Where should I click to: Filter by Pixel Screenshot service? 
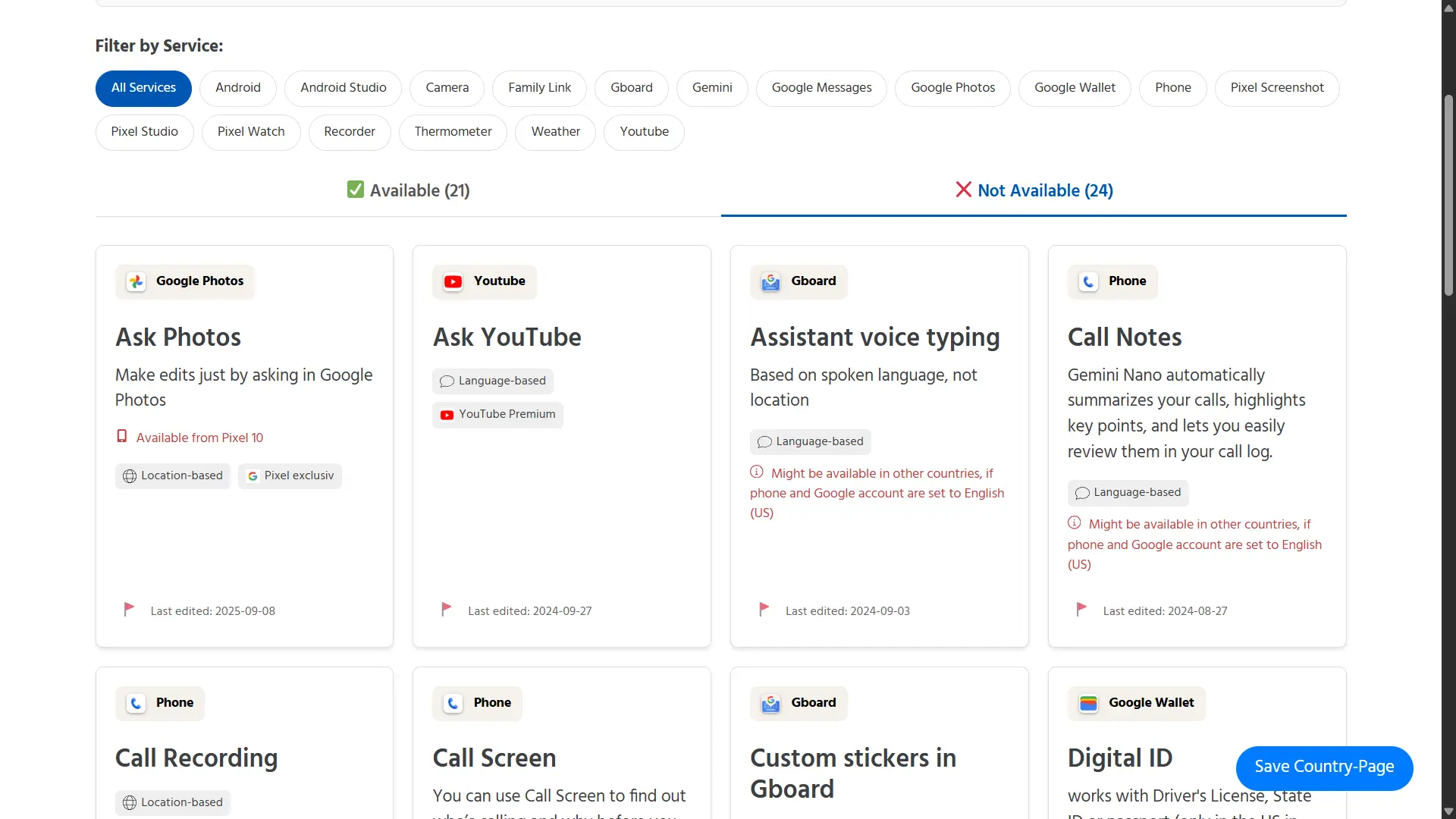[x=1277, y=88]
